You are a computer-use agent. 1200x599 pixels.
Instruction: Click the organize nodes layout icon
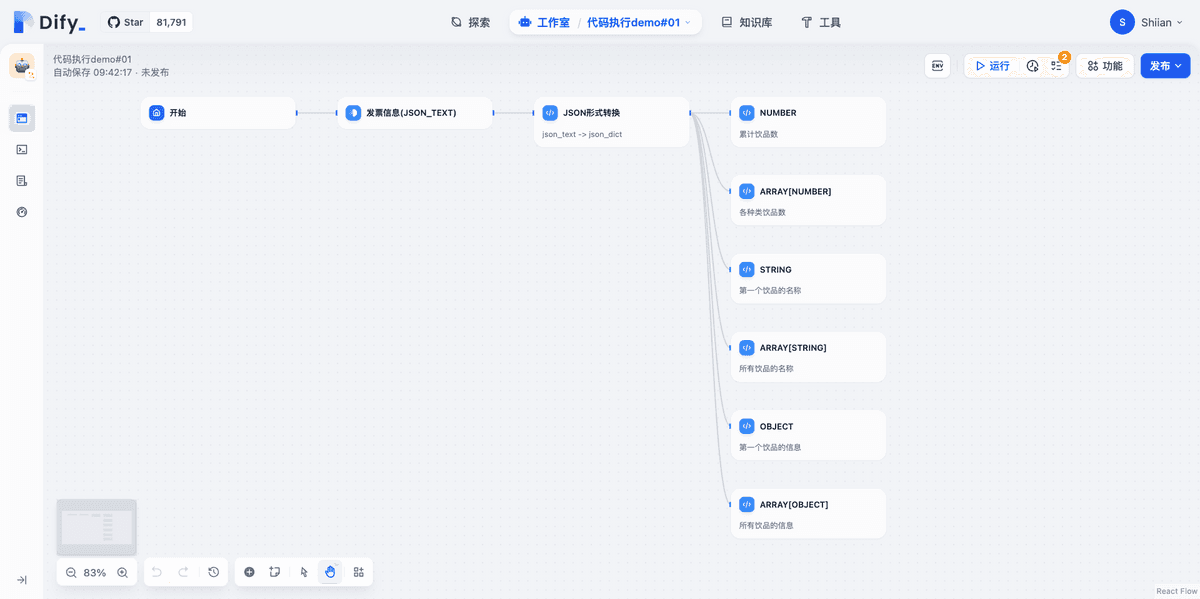358,572
